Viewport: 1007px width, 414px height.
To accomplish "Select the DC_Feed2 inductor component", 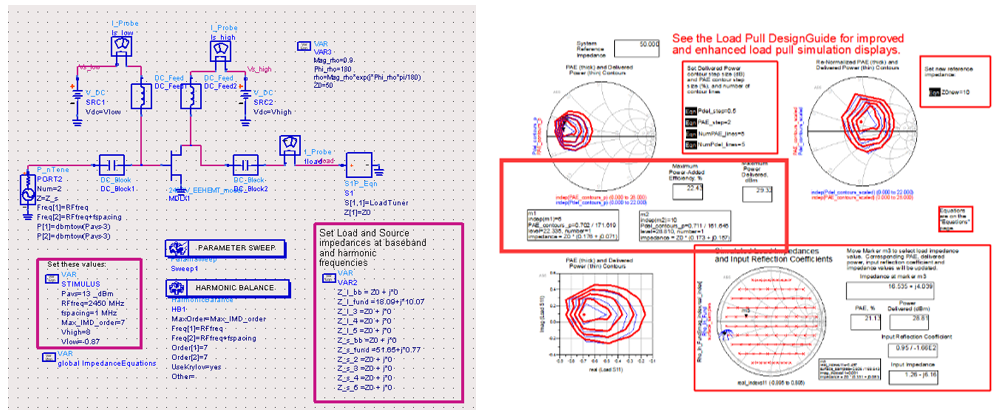I will point(189,97).
